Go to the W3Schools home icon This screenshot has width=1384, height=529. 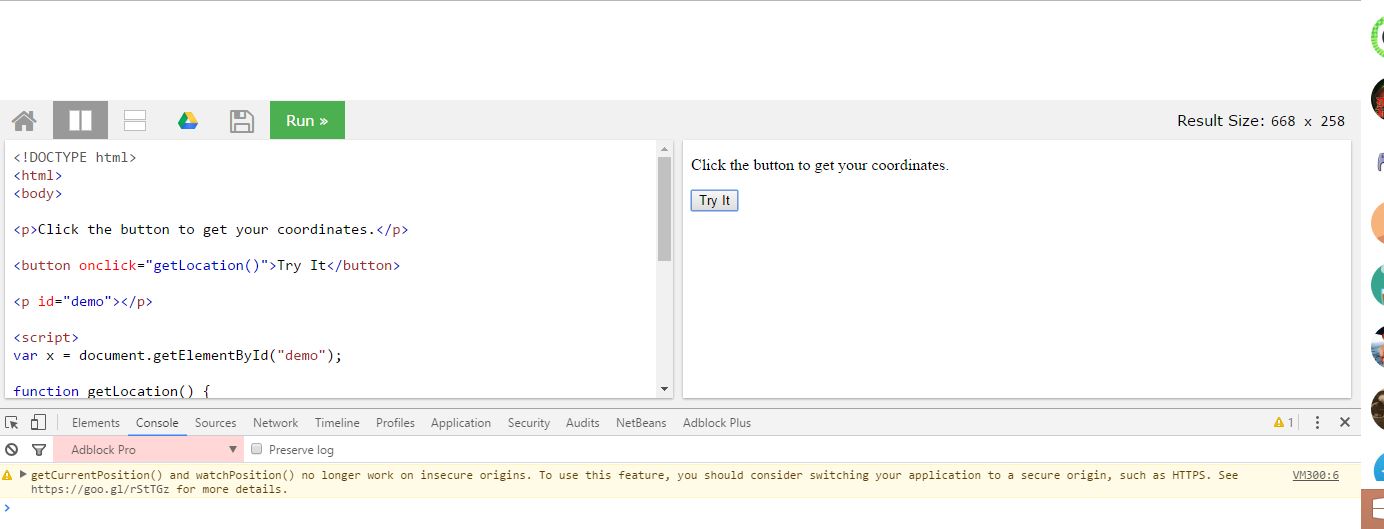coord(24,121)
